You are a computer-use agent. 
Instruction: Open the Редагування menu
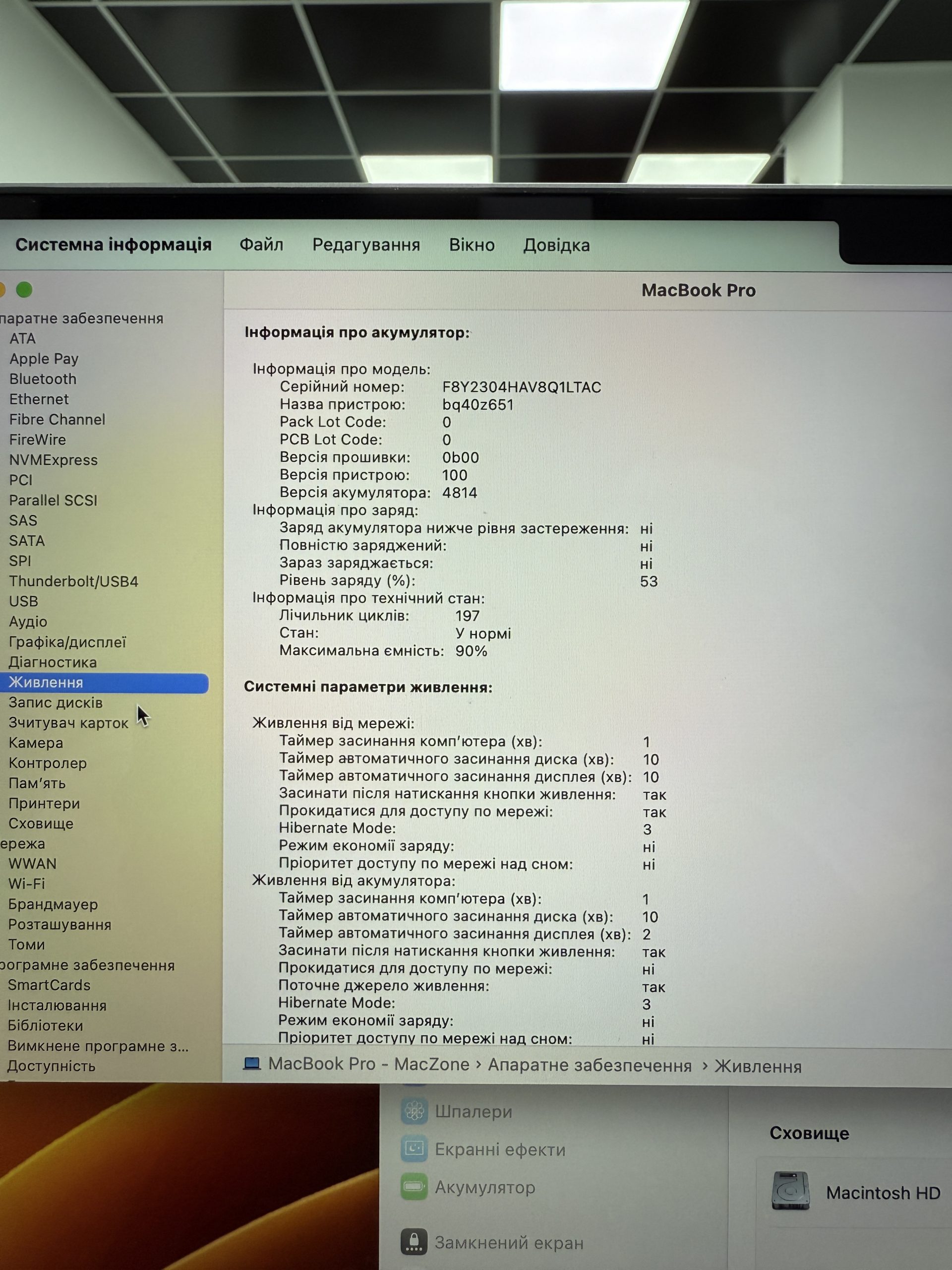point(366,245)
